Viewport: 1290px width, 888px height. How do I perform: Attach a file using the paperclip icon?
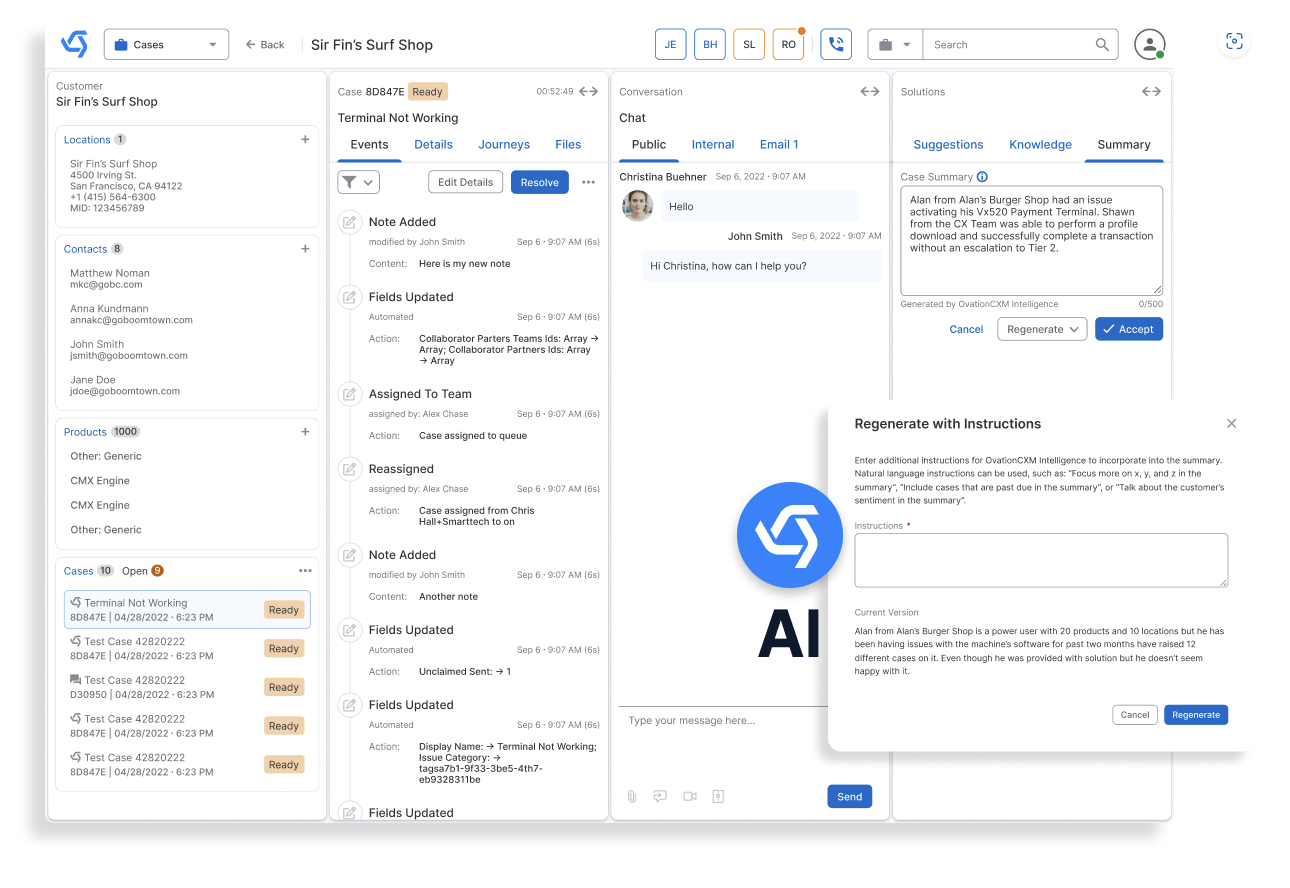[631, 796]
